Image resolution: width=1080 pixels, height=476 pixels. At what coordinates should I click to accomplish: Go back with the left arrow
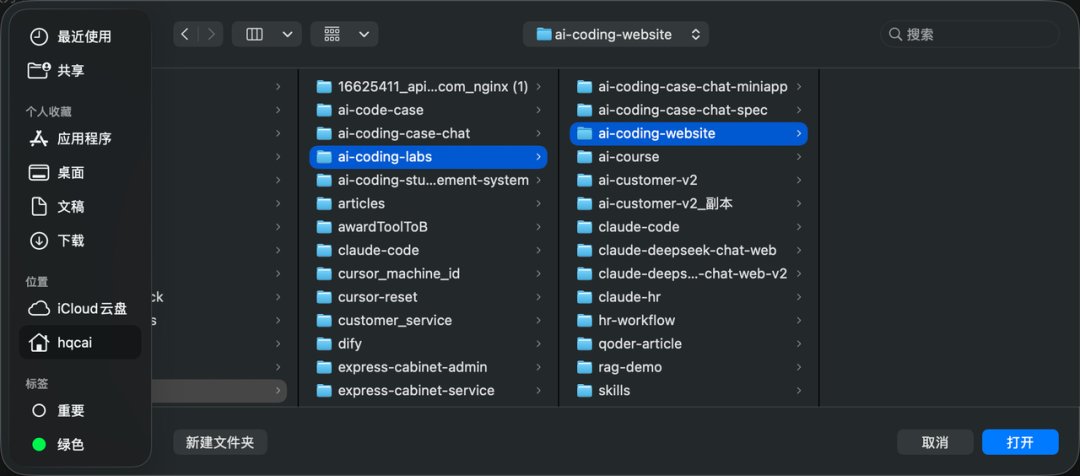coord(185,34)
